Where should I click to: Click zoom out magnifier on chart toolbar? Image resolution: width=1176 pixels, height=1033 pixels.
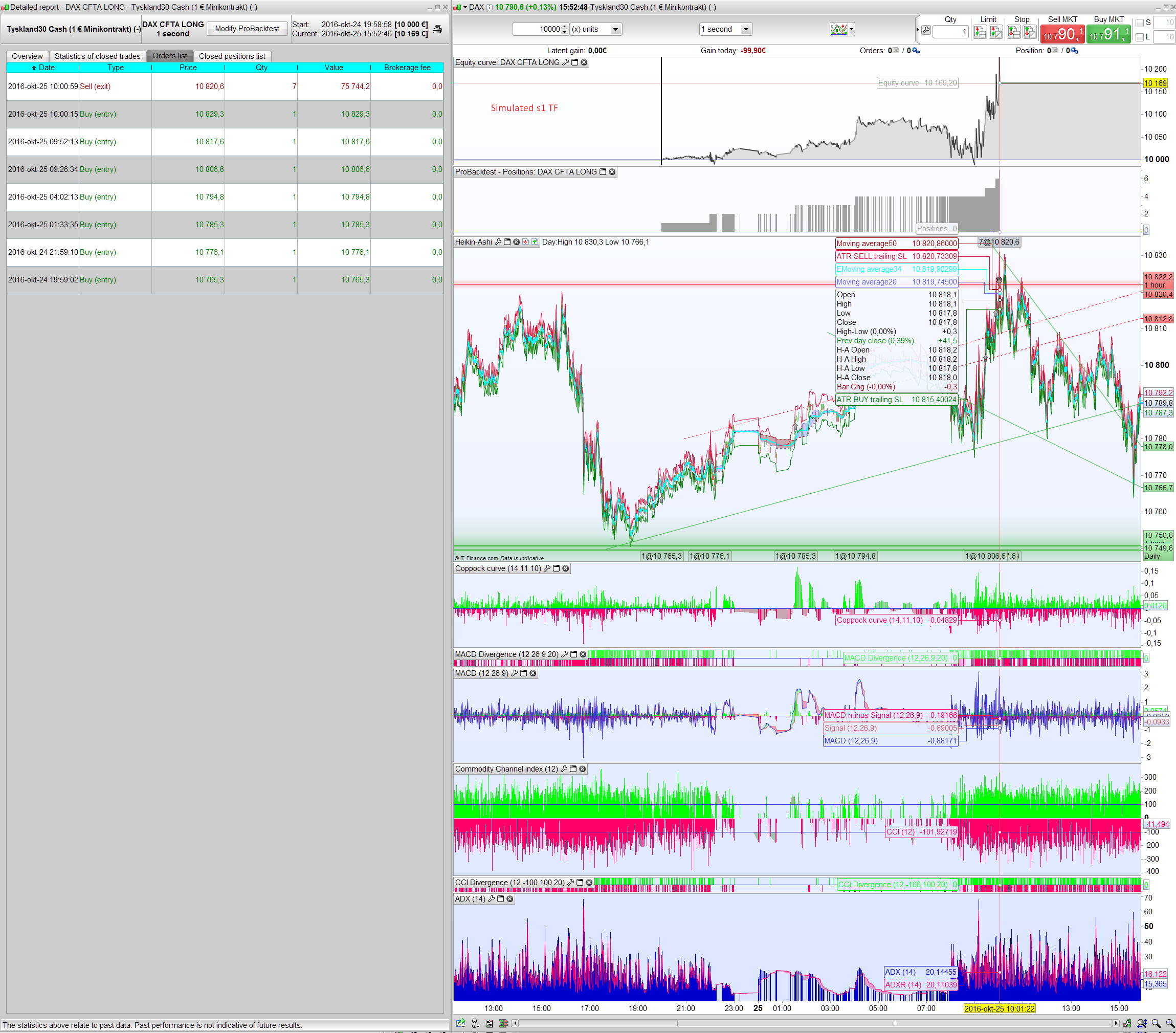point(1156,1023)
